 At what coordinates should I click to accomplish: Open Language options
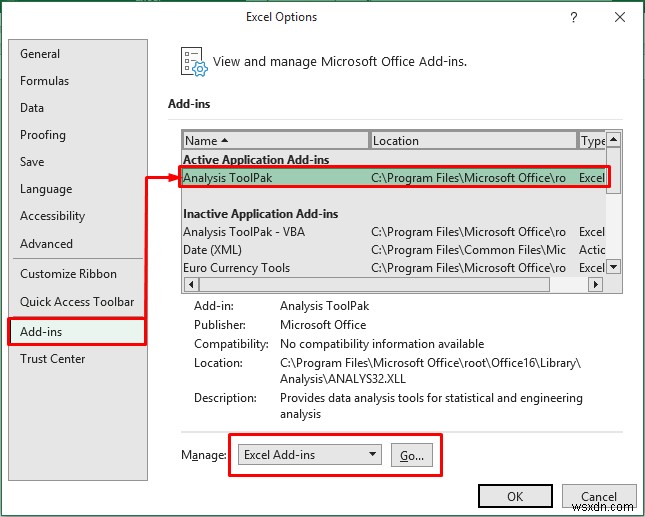46,189
